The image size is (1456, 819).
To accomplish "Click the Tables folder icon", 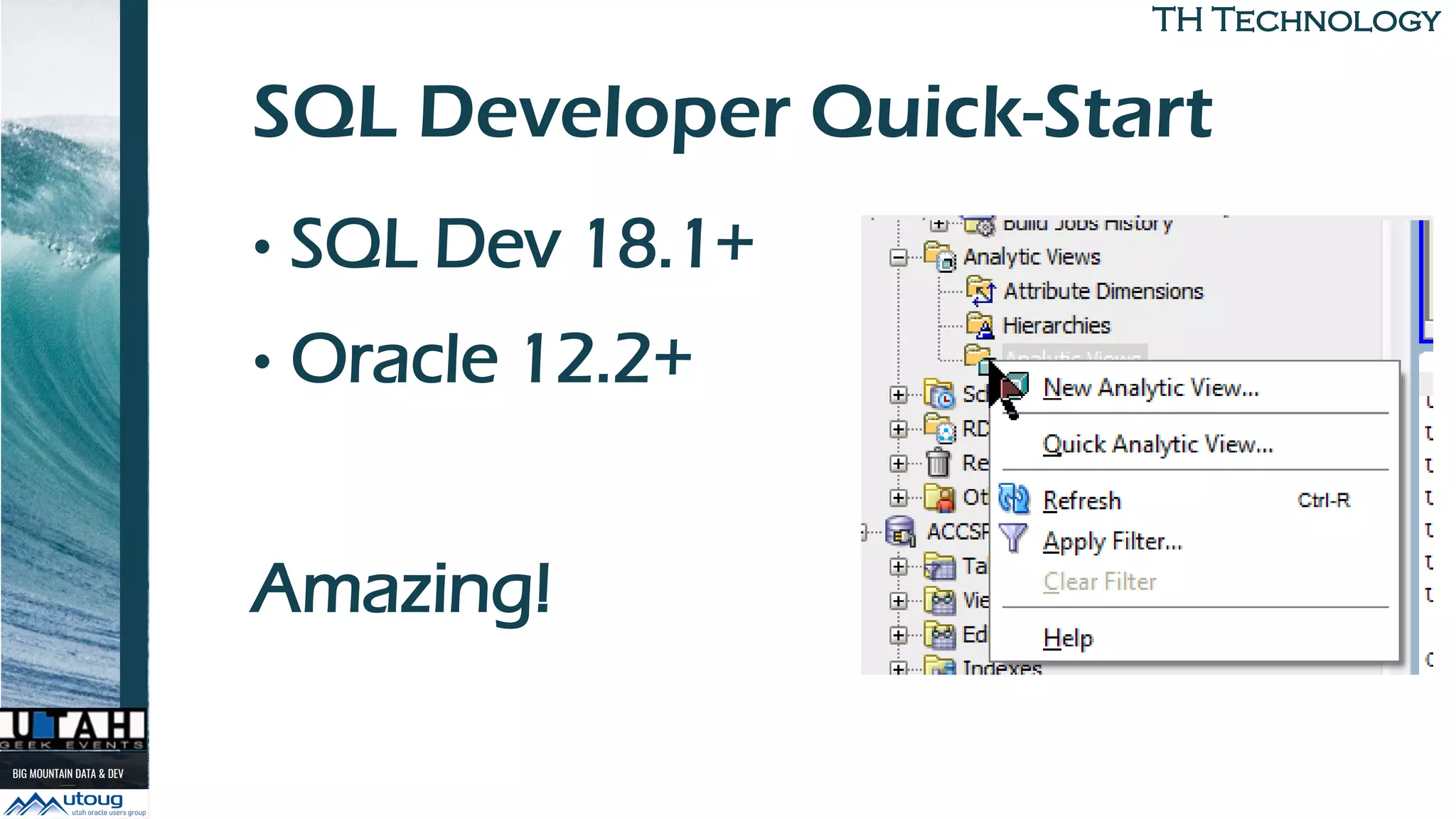I will pos(940,567).
